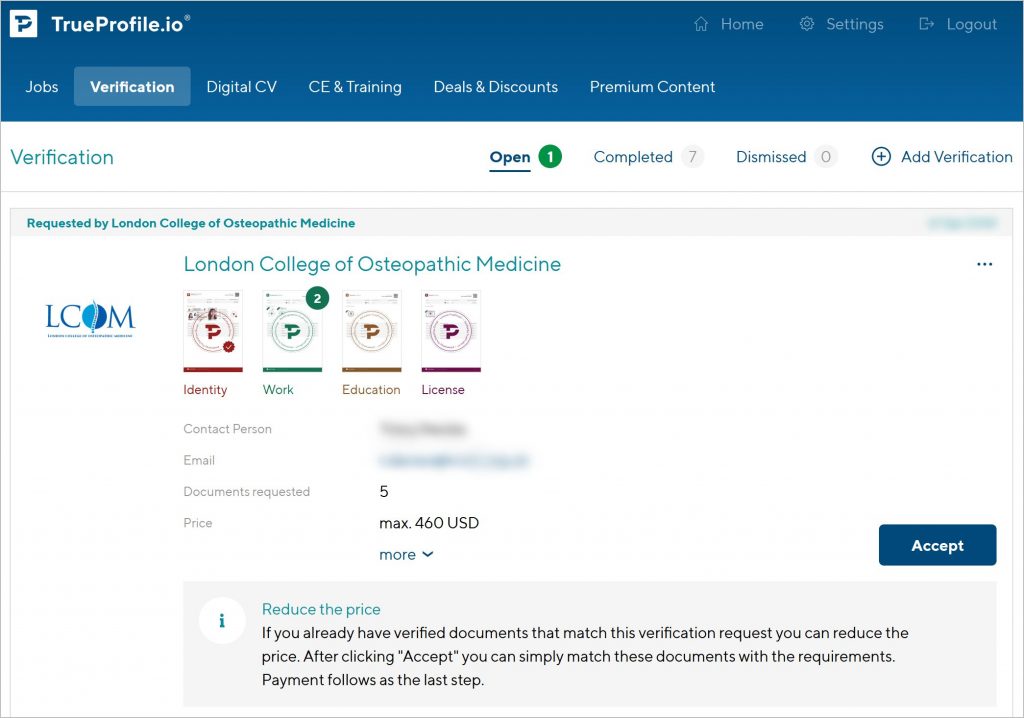The height and width of the screenshot is (718, 1024).
Task: Click the Work label
Action: (278, 389)
